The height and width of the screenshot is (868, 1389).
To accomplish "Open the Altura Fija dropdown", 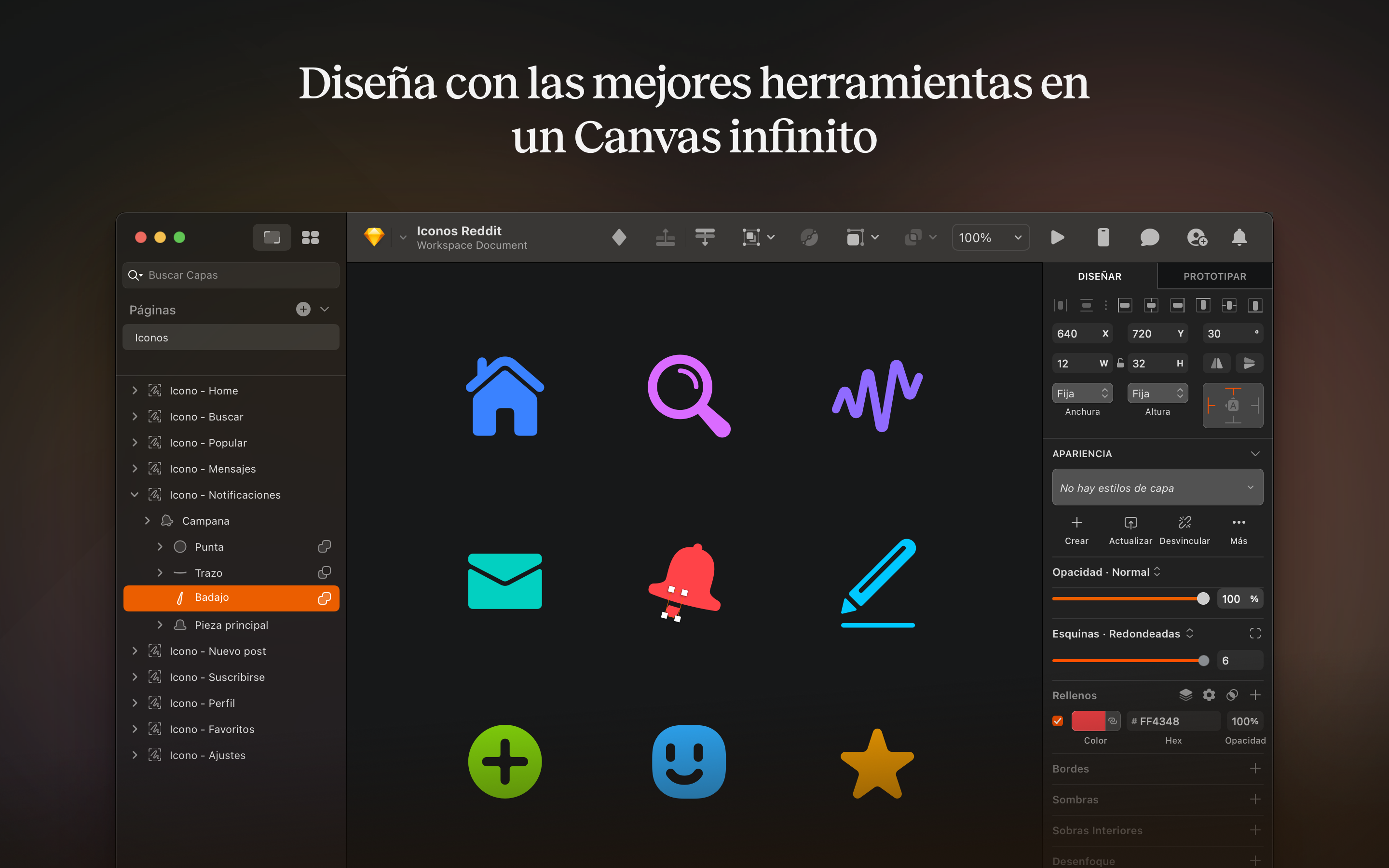I will tap(1157, 393).
